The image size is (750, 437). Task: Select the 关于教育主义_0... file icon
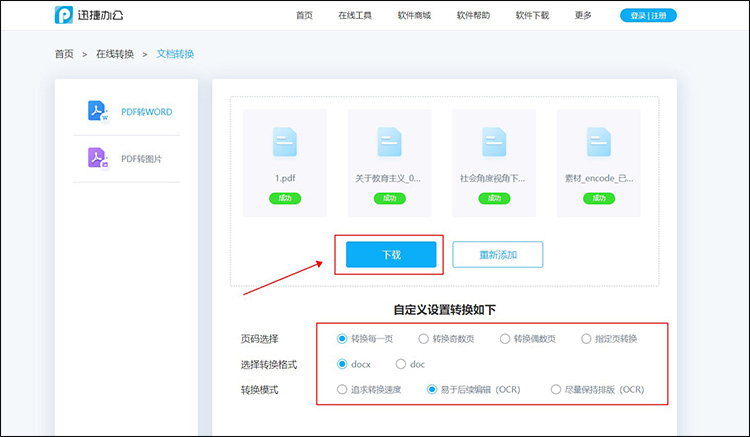[x=389, y=142]
